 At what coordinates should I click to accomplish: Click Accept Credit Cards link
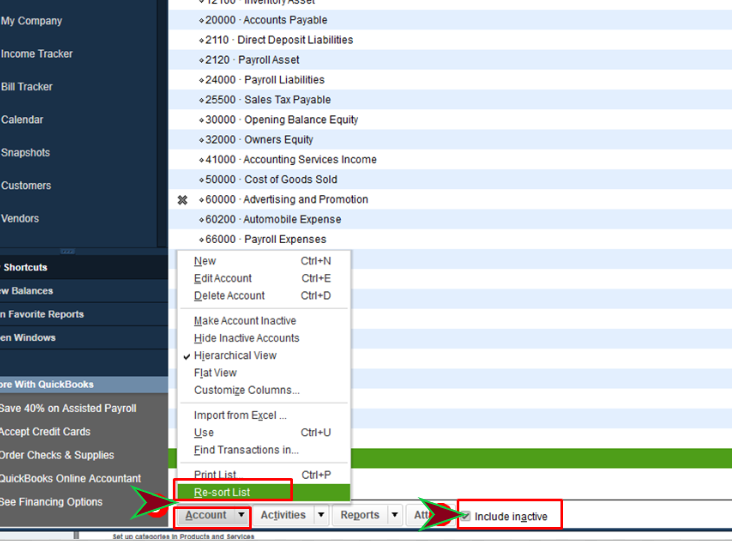coord(45,431)
